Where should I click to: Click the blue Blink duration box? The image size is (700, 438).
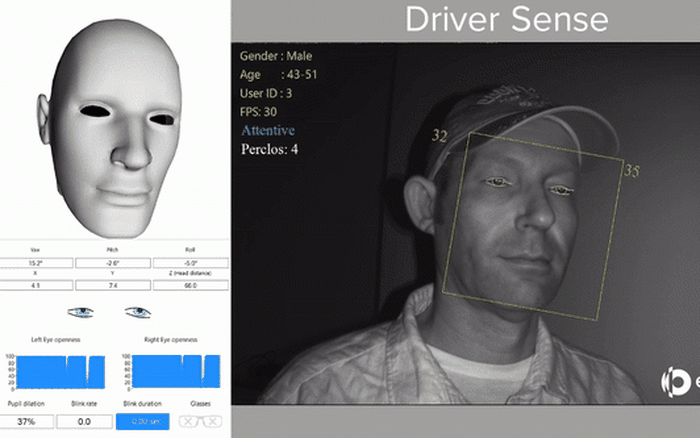click(x=142, y=421)
